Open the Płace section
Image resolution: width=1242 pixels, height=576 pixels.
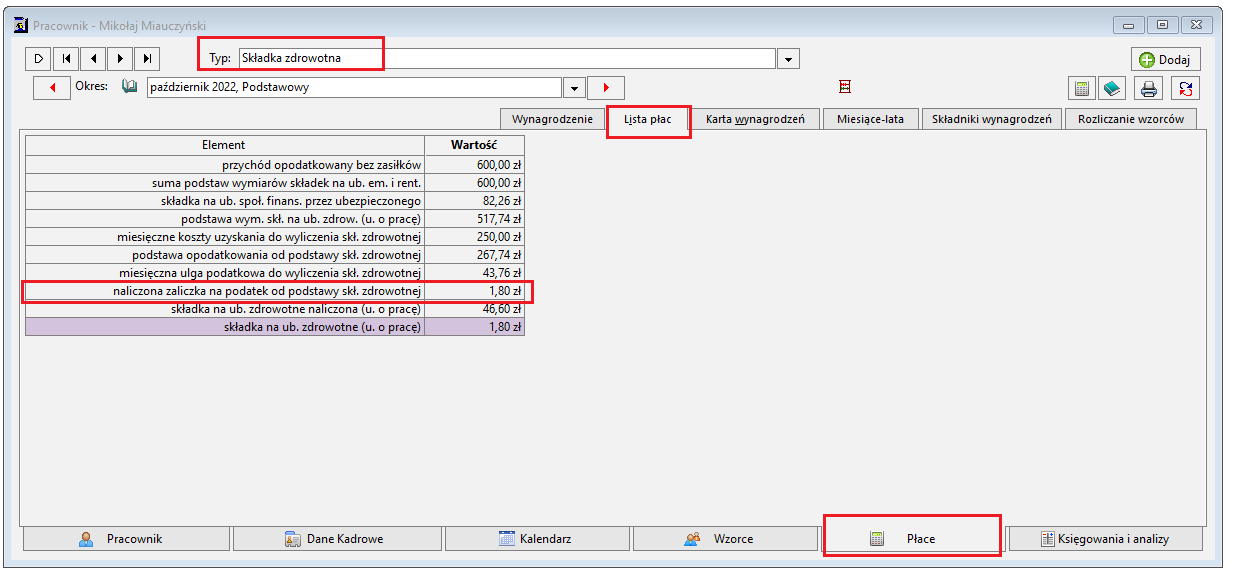click(912, 539)
